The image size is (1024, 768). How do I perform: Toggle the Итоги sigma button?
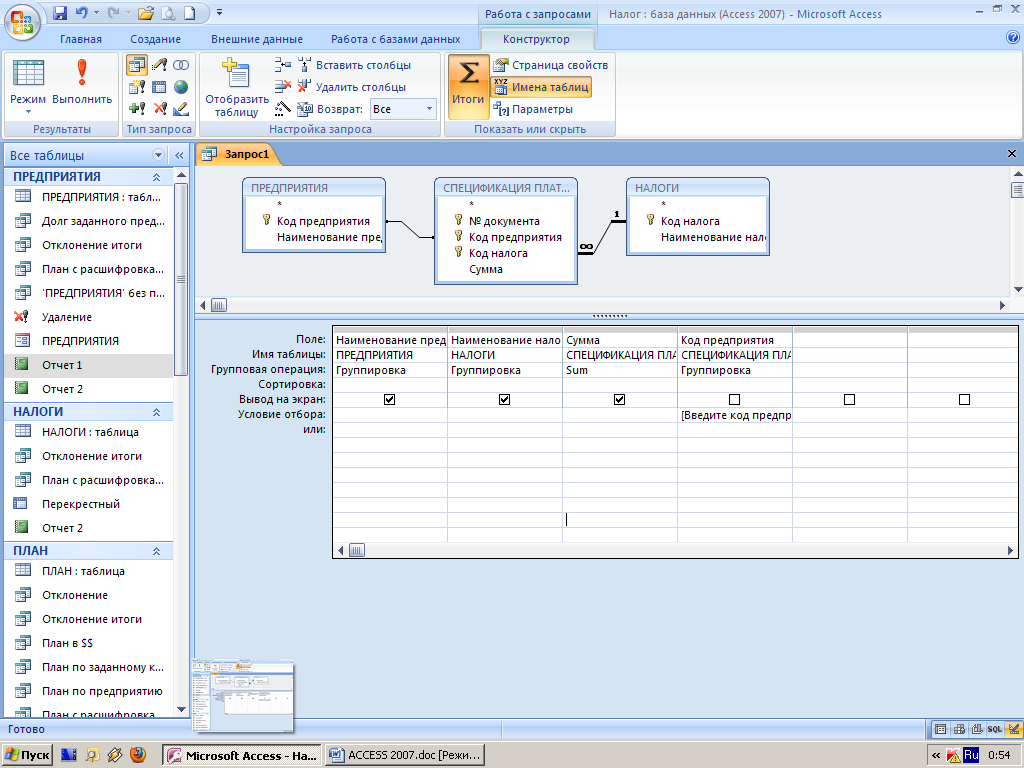click(x=468, y=86)
